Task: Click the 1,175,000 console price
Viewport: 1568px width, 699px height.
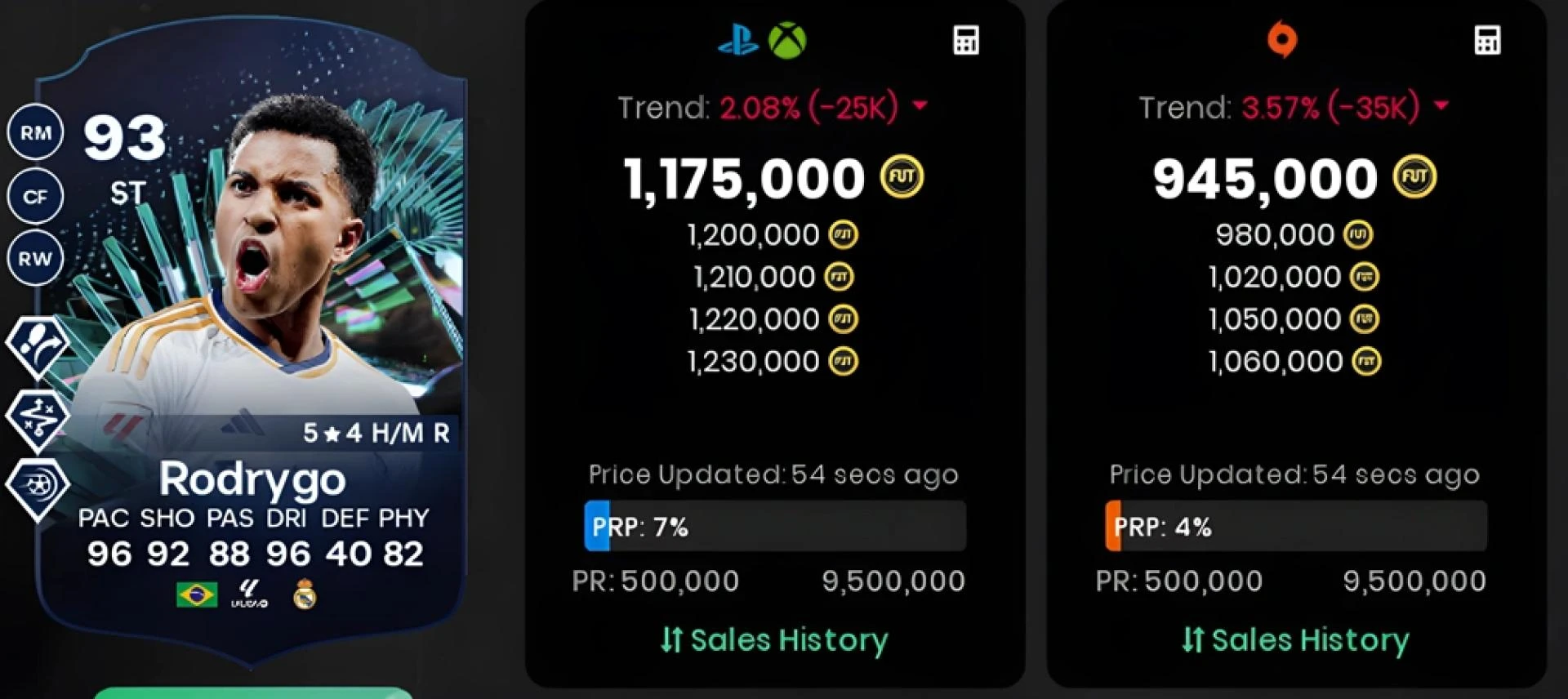Action: click(744, 179)
